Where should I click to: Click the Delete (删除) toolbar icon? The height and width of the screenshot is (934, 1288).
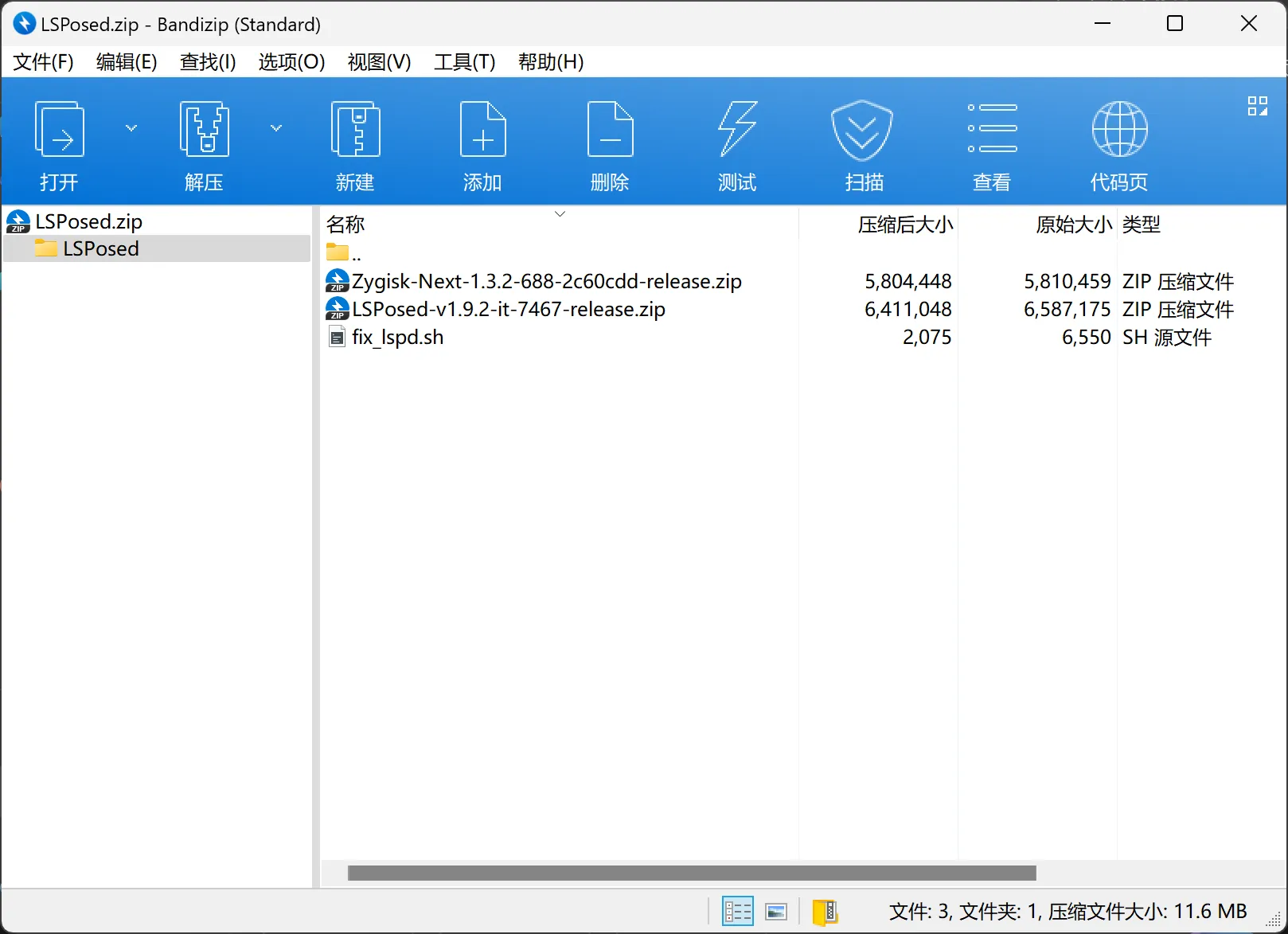pyautogui.click(x=610, y=130)
